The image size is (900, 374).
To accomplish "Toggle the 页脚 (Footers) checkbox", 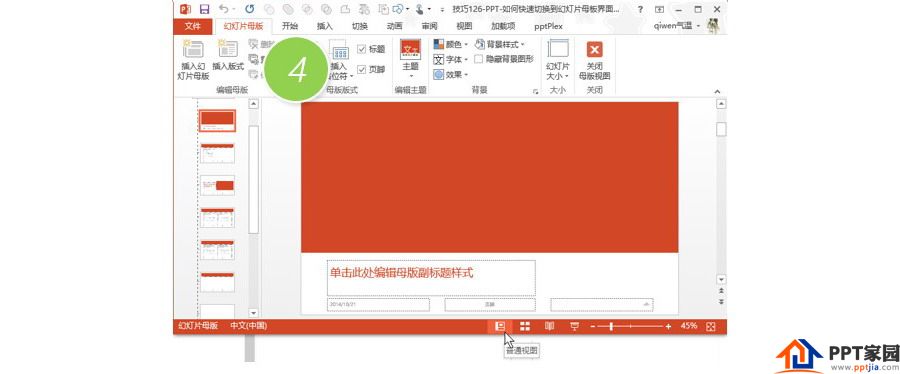I will click(362, 69).
